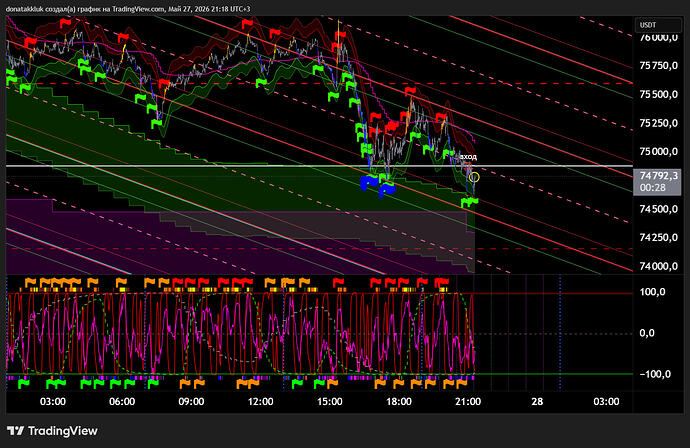The height and width of the screenshot is (448, 690).
Task: Click the 76000,0 price axis label
Action: click(x=659, y=38)
